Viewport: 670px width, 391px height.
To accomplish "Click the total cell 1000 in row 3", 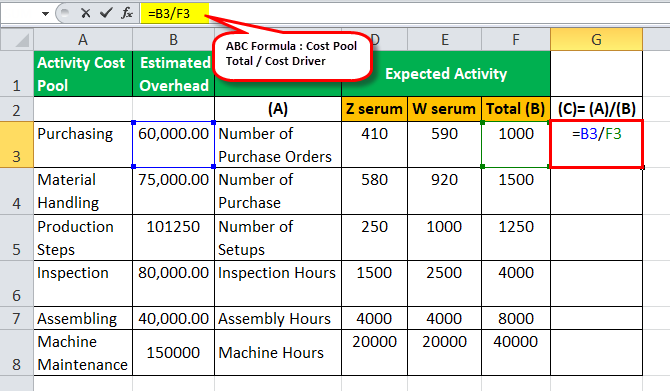I will [x=516, y=144].
